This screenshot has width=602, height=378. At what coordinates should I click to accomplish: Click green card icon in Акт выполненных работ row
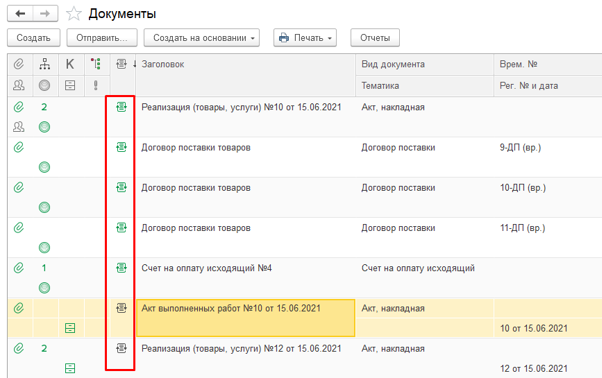pyautogui.click(x=70, y=328)
